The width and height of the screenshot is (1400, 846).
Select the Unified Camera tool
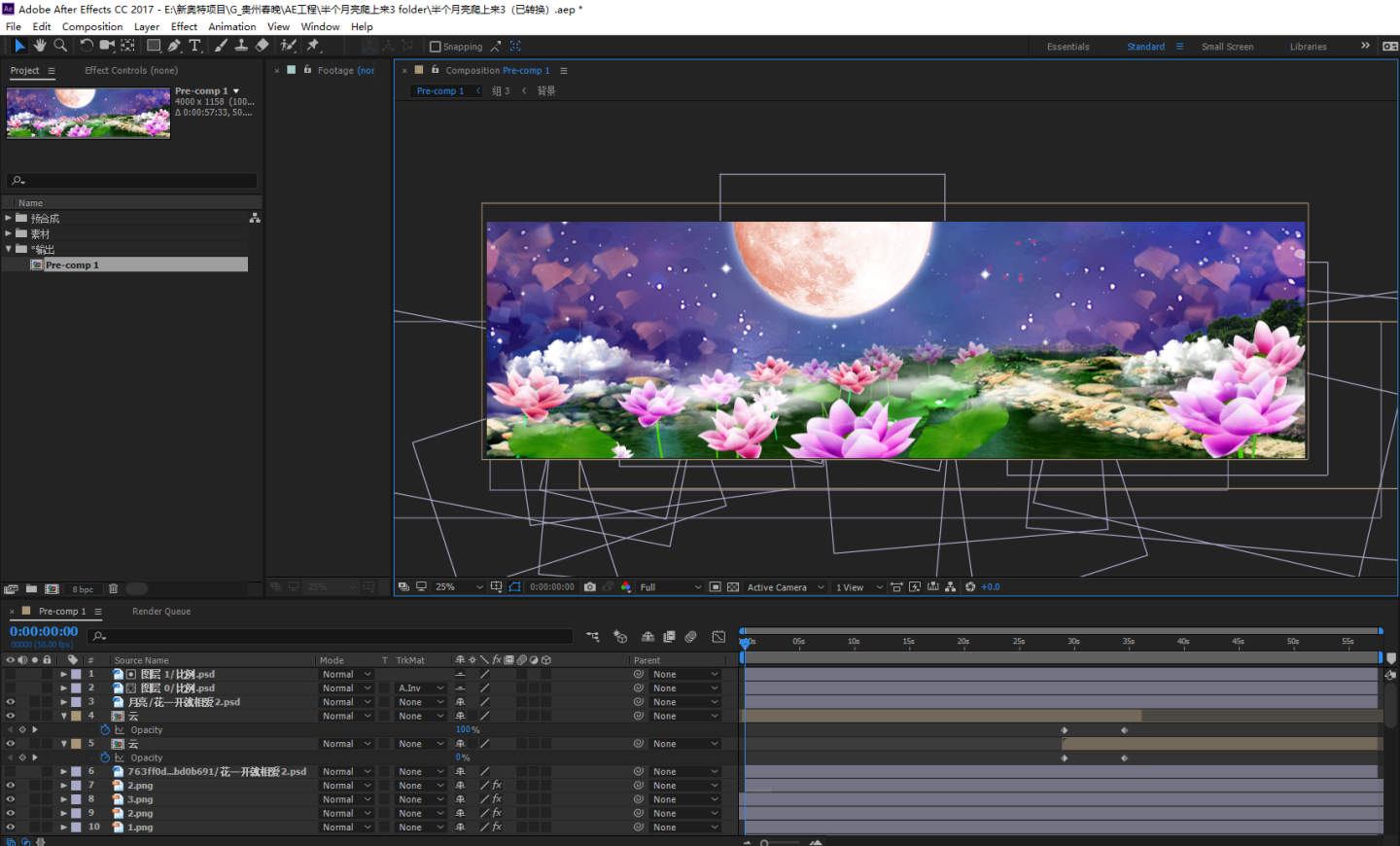(x=107, y=46)
